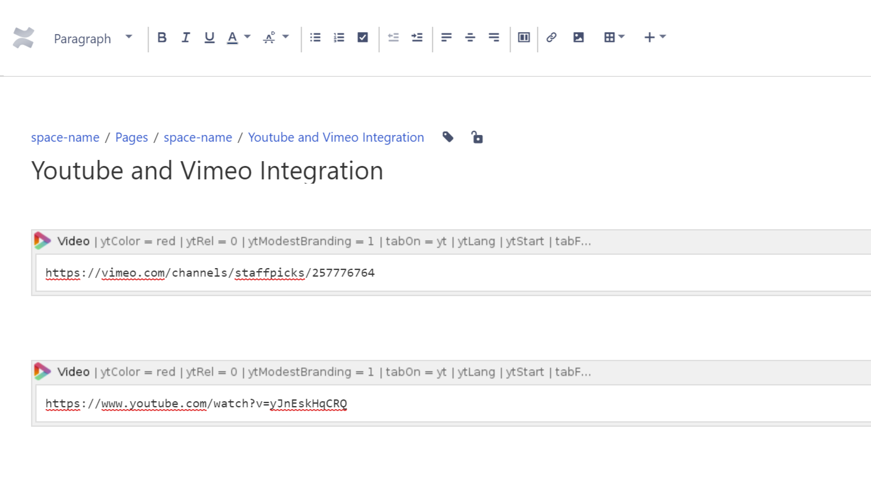Click the page layout icon
The height and width of the screenshot is (496, 871).
coord(524,38)
